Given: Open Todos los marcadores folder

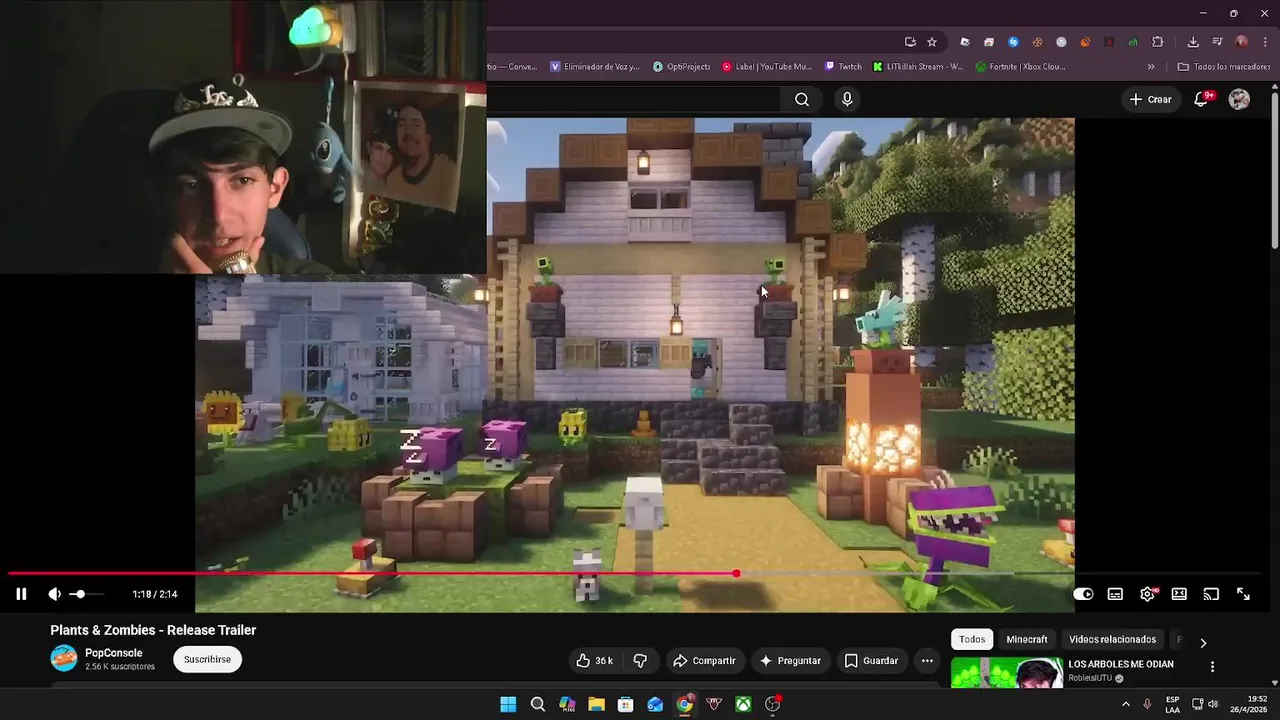Looking at the screenshot, I should pyautogui.click(x=1224, y=67).
